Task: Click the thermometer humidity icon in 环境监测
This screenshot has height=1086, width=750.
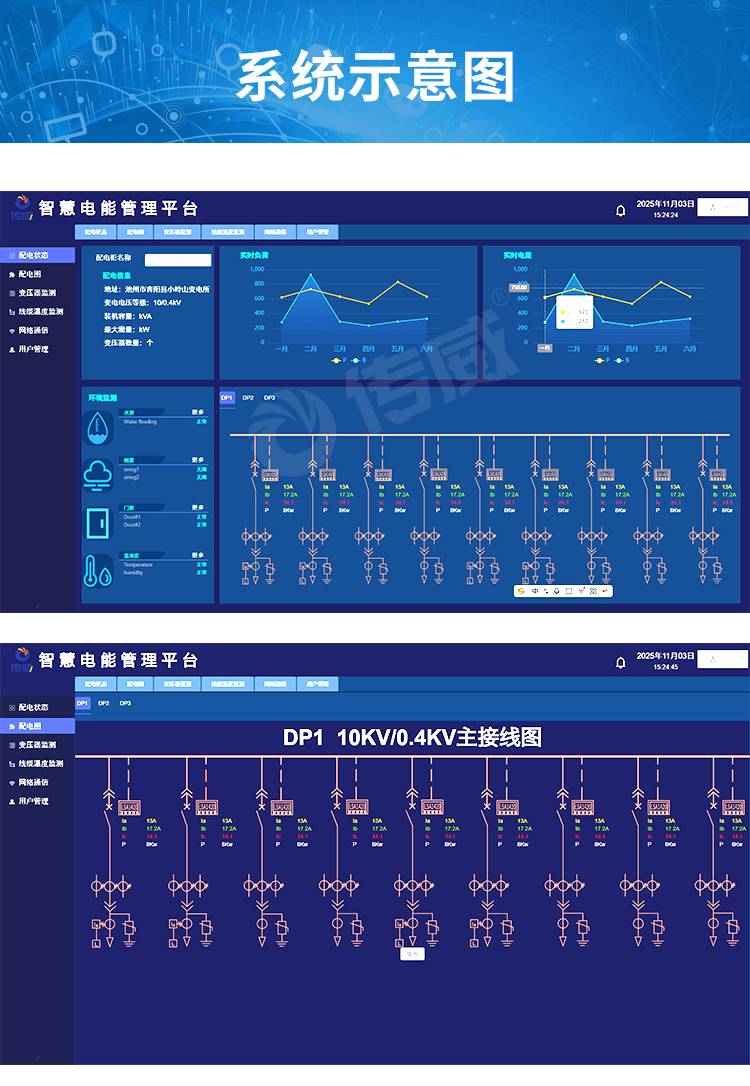Action: tap(99, 571)
